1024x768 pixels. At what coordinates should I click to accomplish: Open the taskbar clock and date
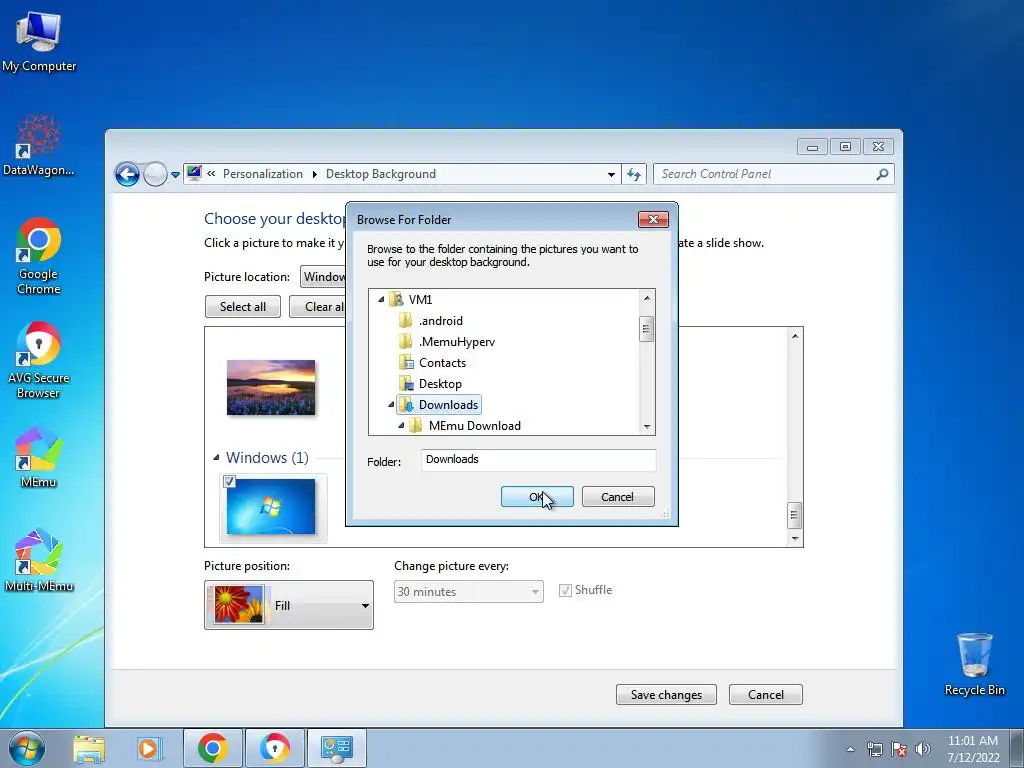pyautogui.click(x=973, y=749)
